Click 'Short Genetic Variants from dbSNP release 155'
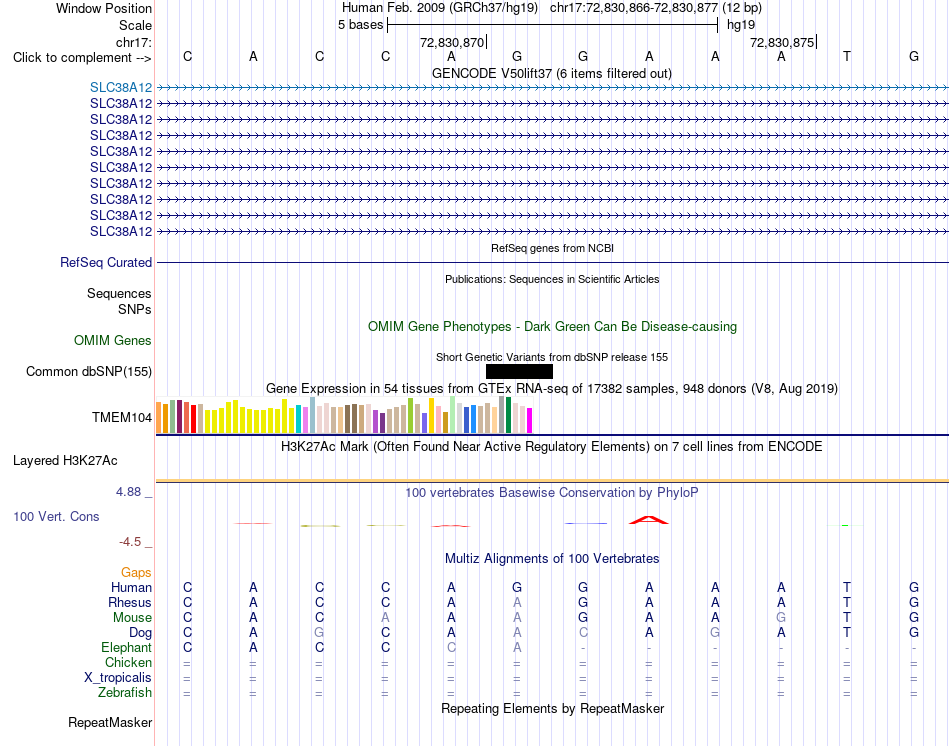This screenshot has width=950, height=746. [552, 358]
